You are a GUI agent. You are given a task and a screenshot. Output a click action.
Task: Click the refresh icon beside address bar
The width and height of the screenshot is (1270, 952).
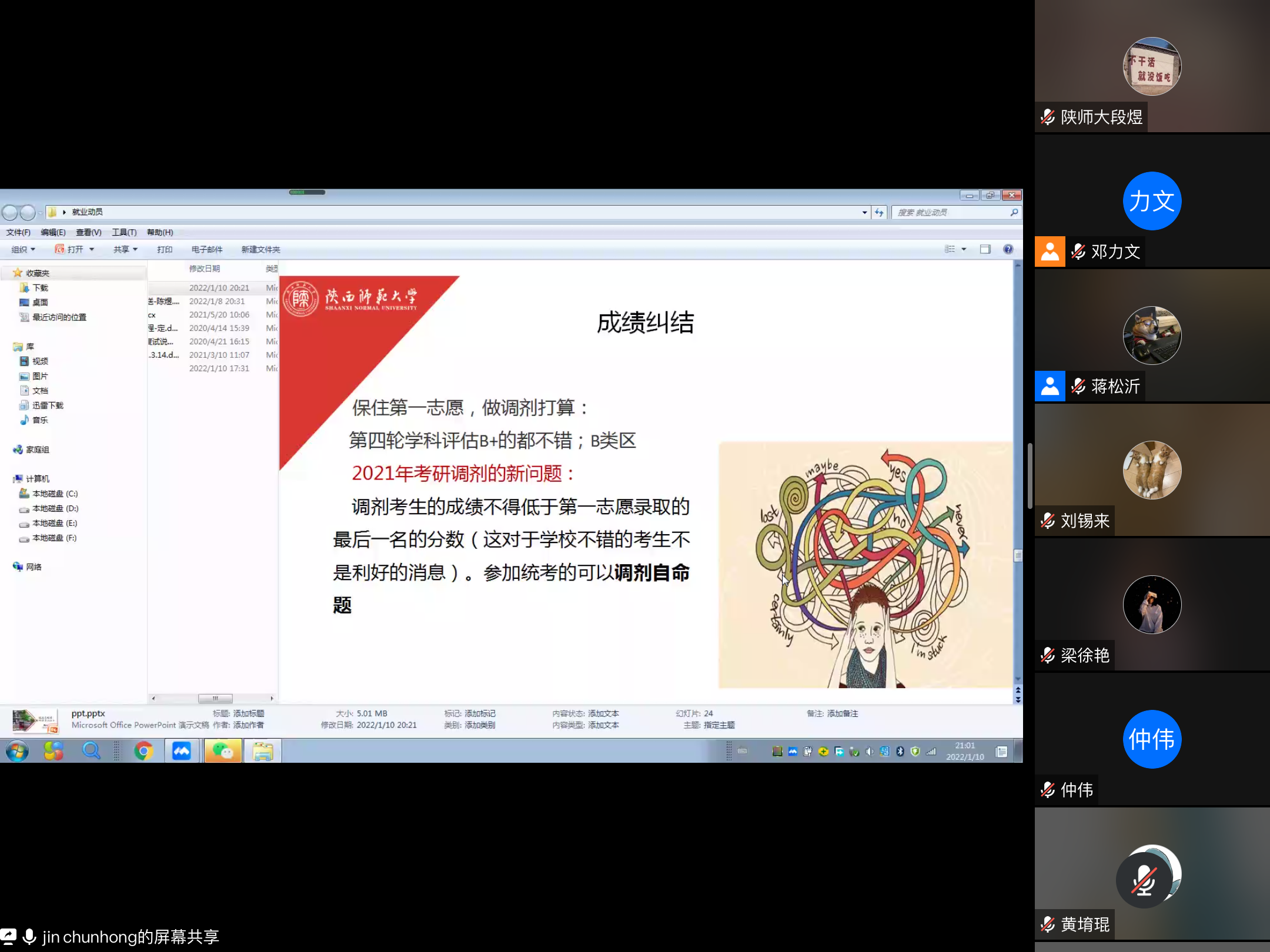(x=879, y=212)
